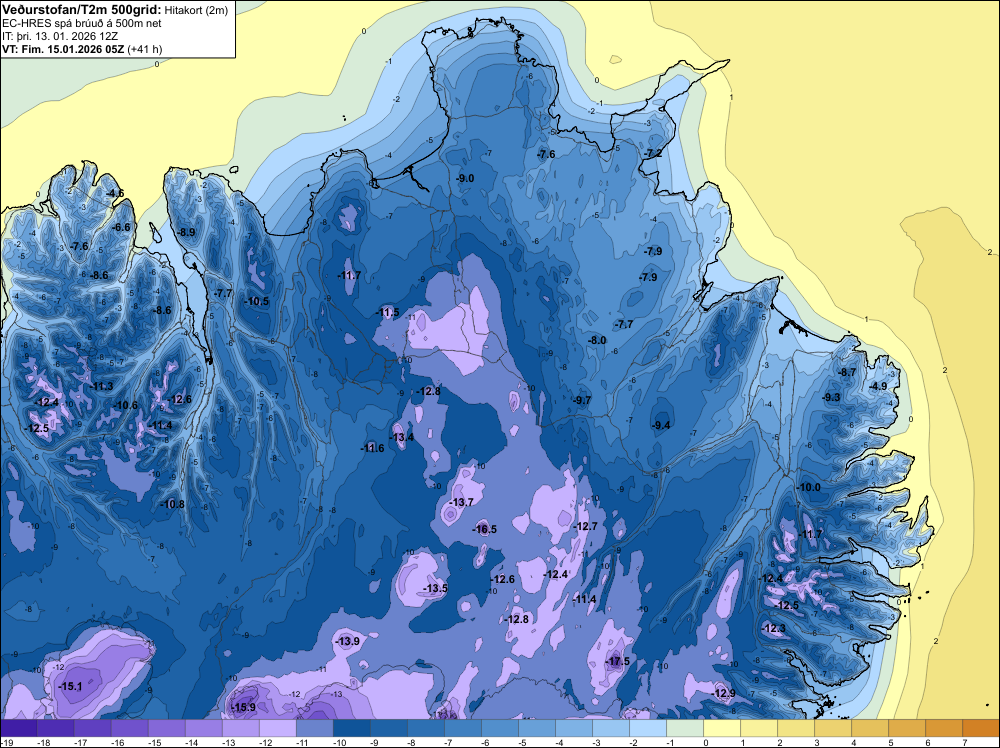
Task: Click the -15.1 temperature label
Action: coord(70,686)
